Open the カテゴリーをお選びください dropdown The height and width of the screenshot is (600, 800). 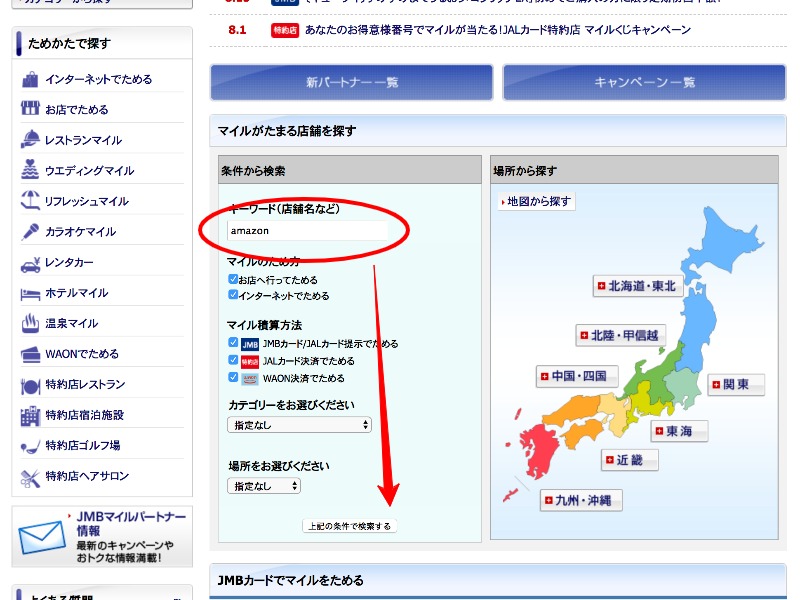[x=299, y=424]
